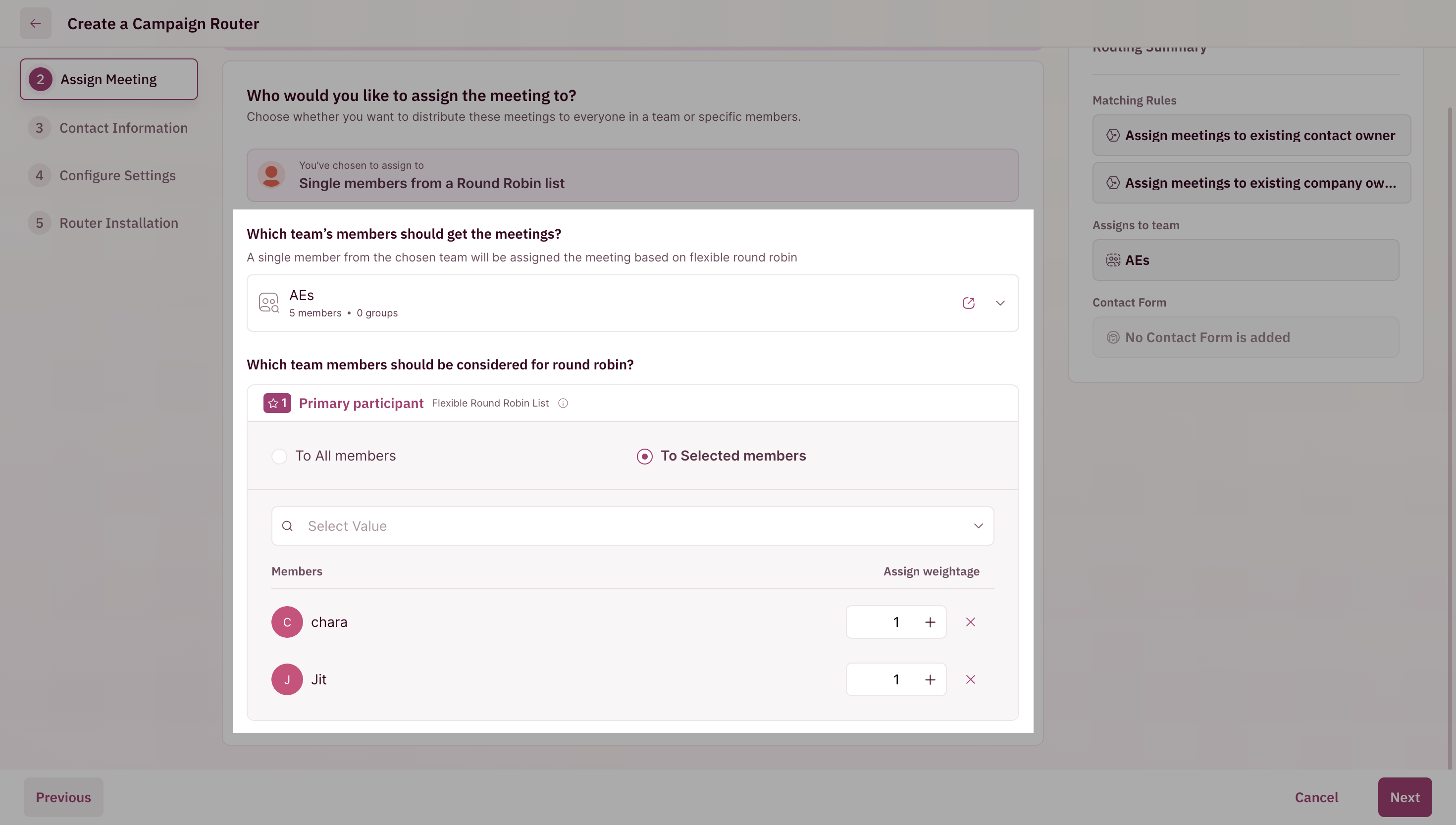
Task: Click the icon beside existing company owner rule
Action: [1113, 183]
